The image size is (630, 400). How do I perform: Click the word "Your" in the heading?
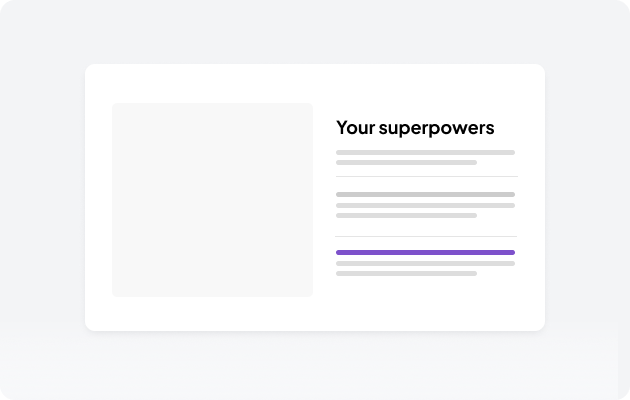tap(354, 128)
